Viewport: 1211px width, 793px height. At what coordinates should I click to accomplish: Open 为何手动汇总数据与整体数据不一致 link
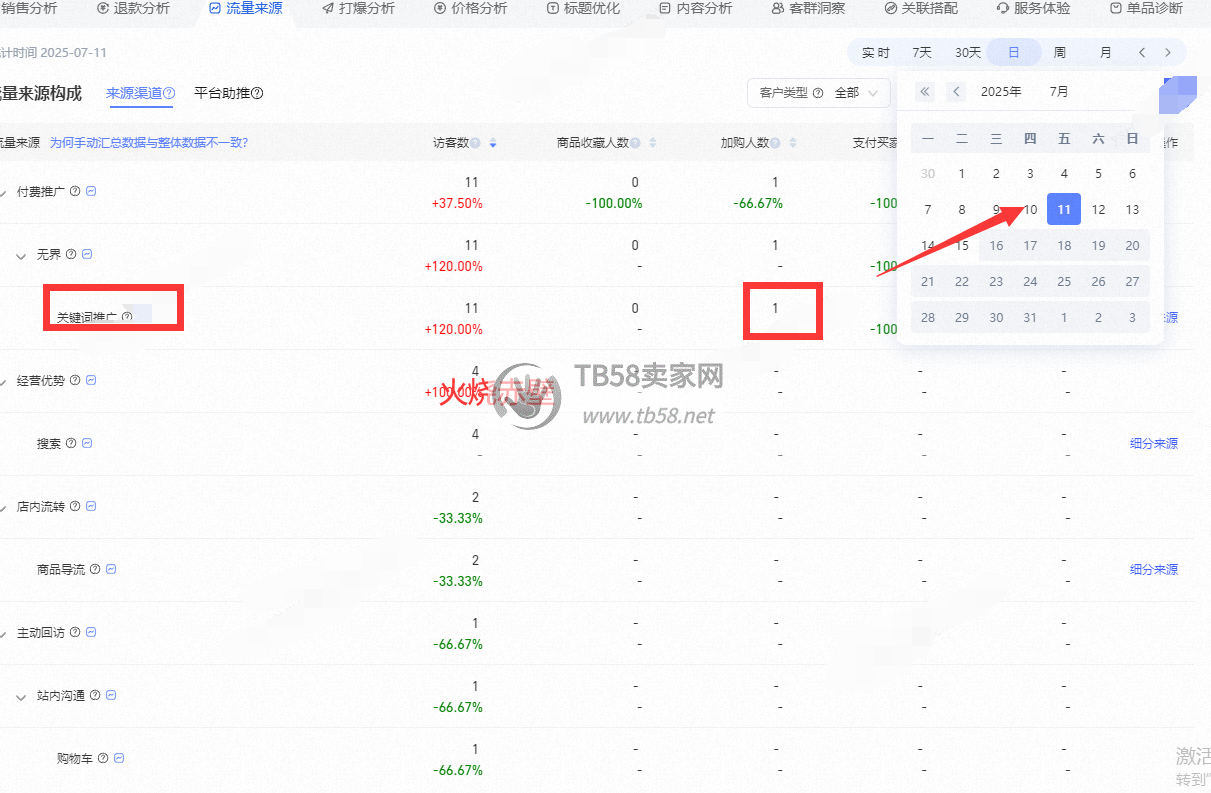(x=149, y=143)
